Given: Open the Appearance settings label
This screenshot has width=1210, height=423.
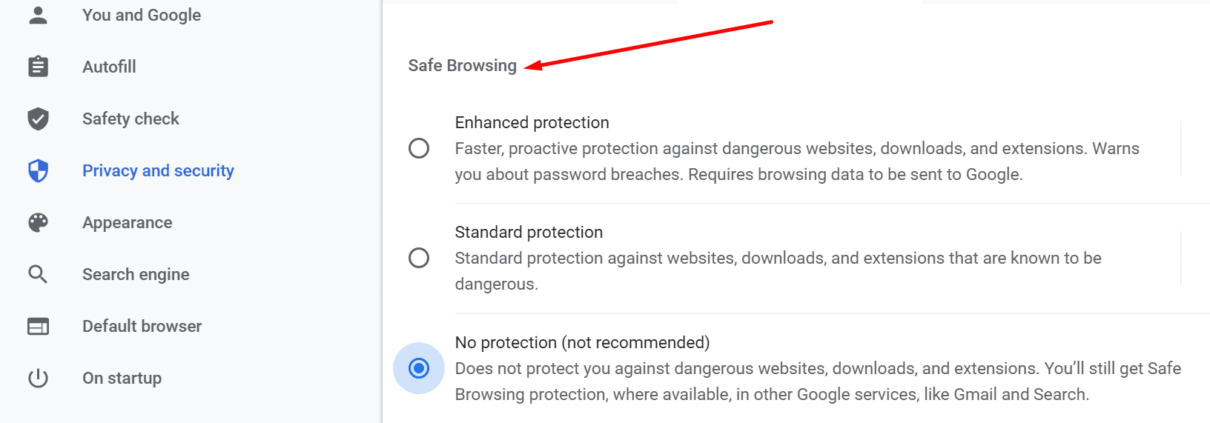Looking at the screenshot, I should pos(127,222).
